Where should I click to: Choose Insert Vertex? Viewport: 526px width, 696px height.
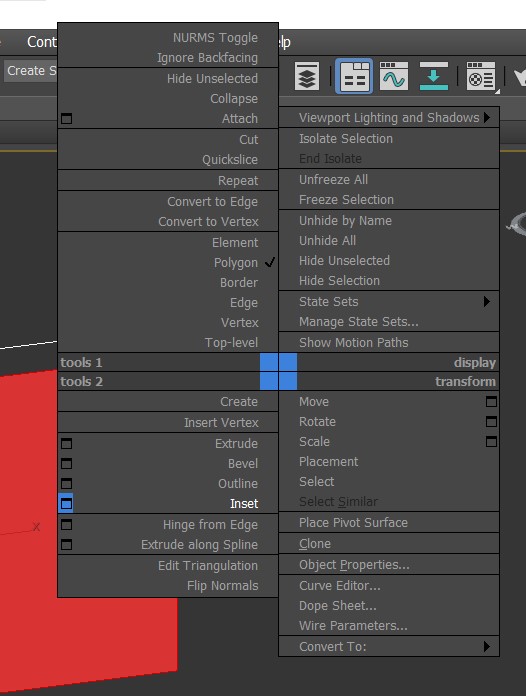coord(221,423)
